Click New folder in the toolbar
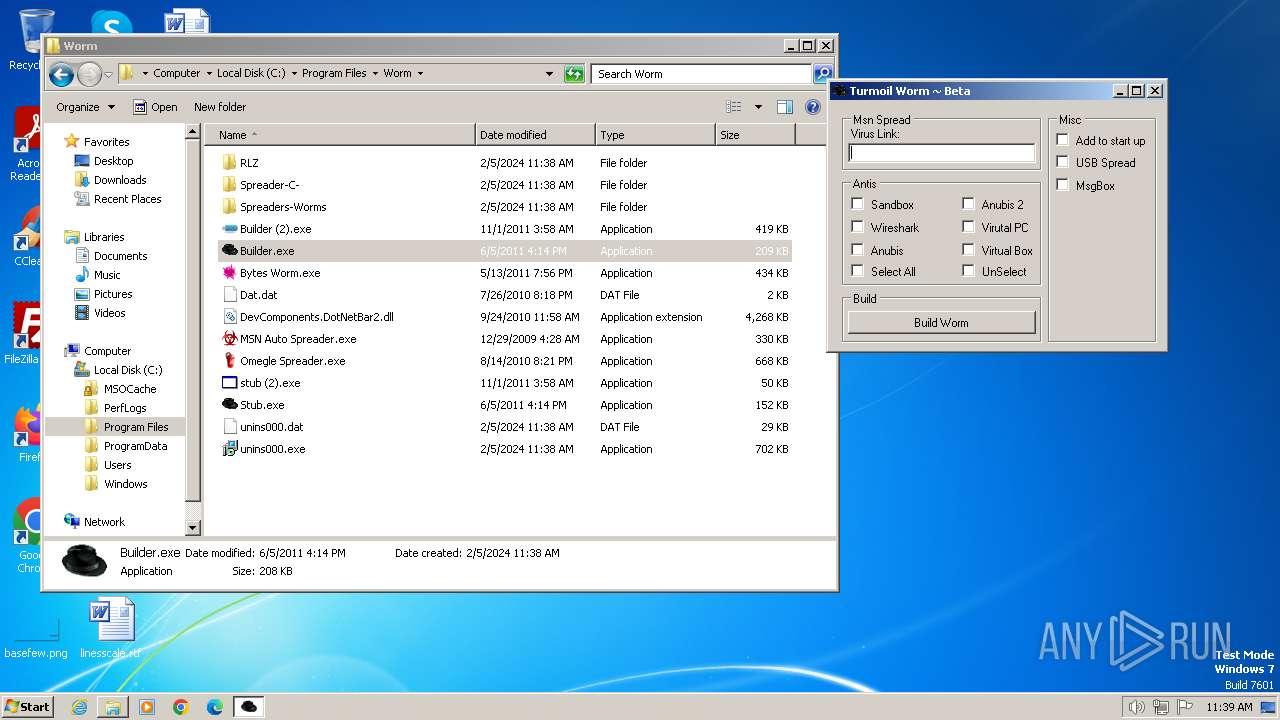The image size is (1280, 720). tap(220, 107)
